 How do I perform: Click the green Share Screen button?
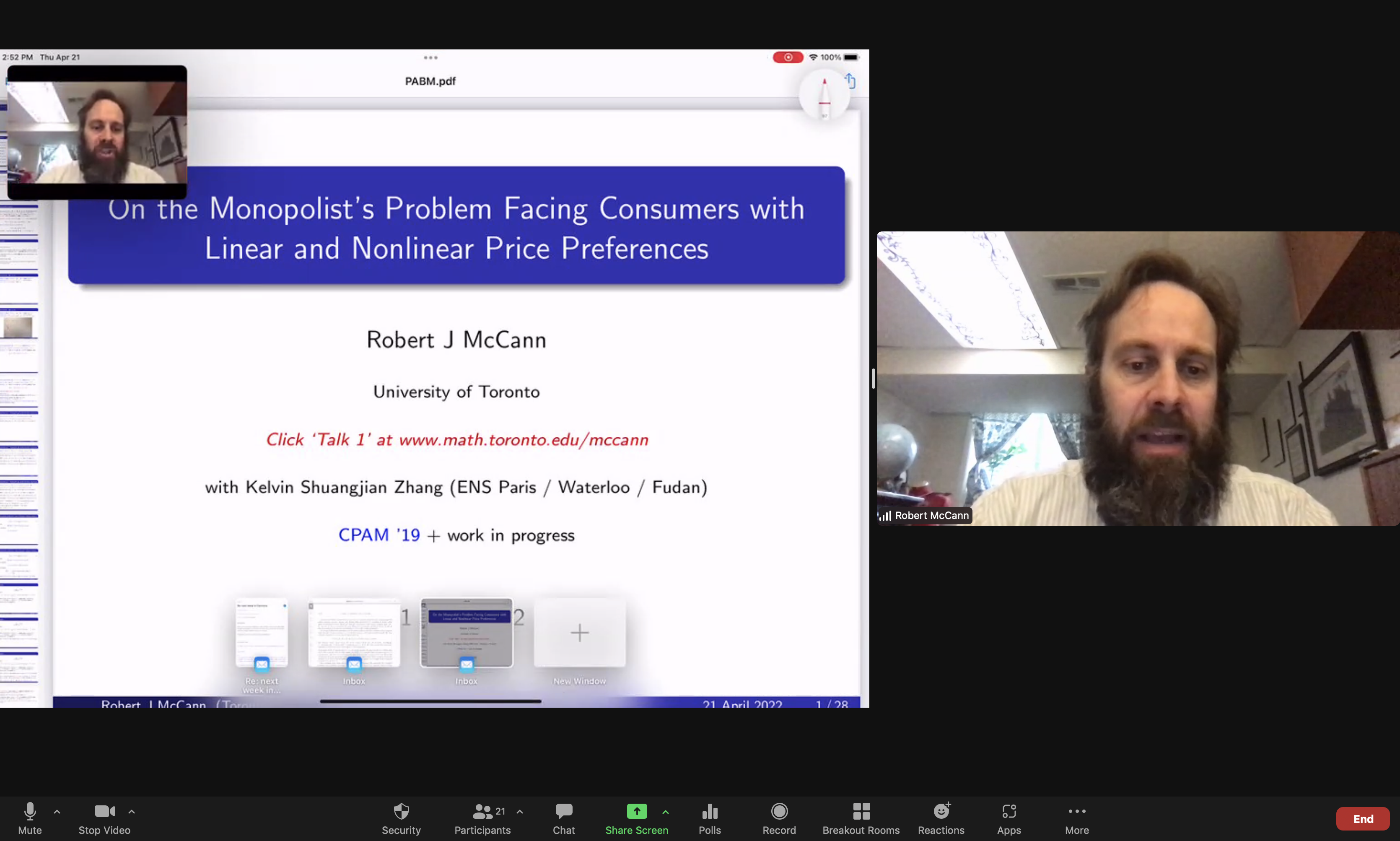click(636, 818)
